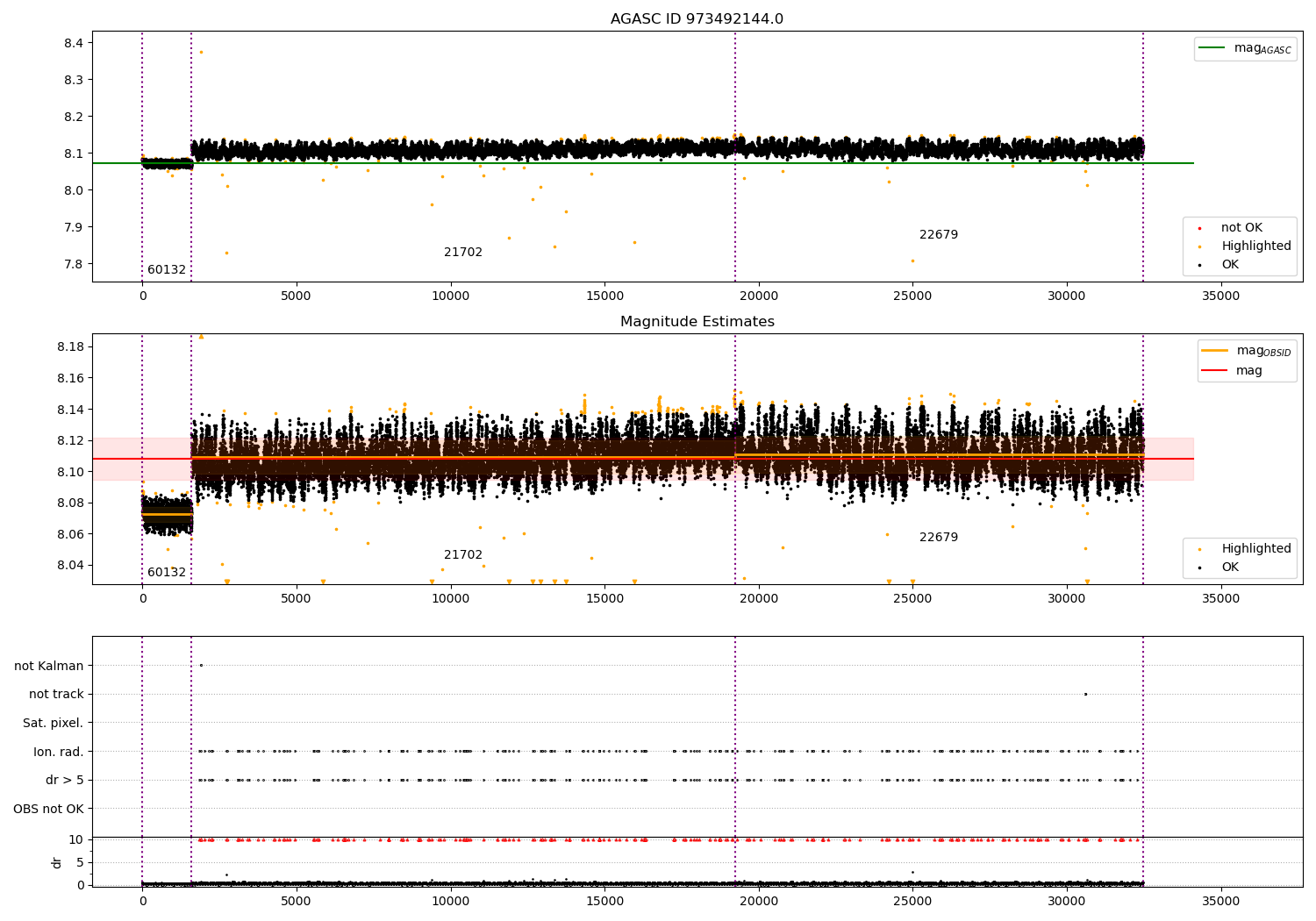The height and width of the screenshot is (921, 1316).
Task: Click the 'Magnitude Estimates' title
Action: point(697,322)
